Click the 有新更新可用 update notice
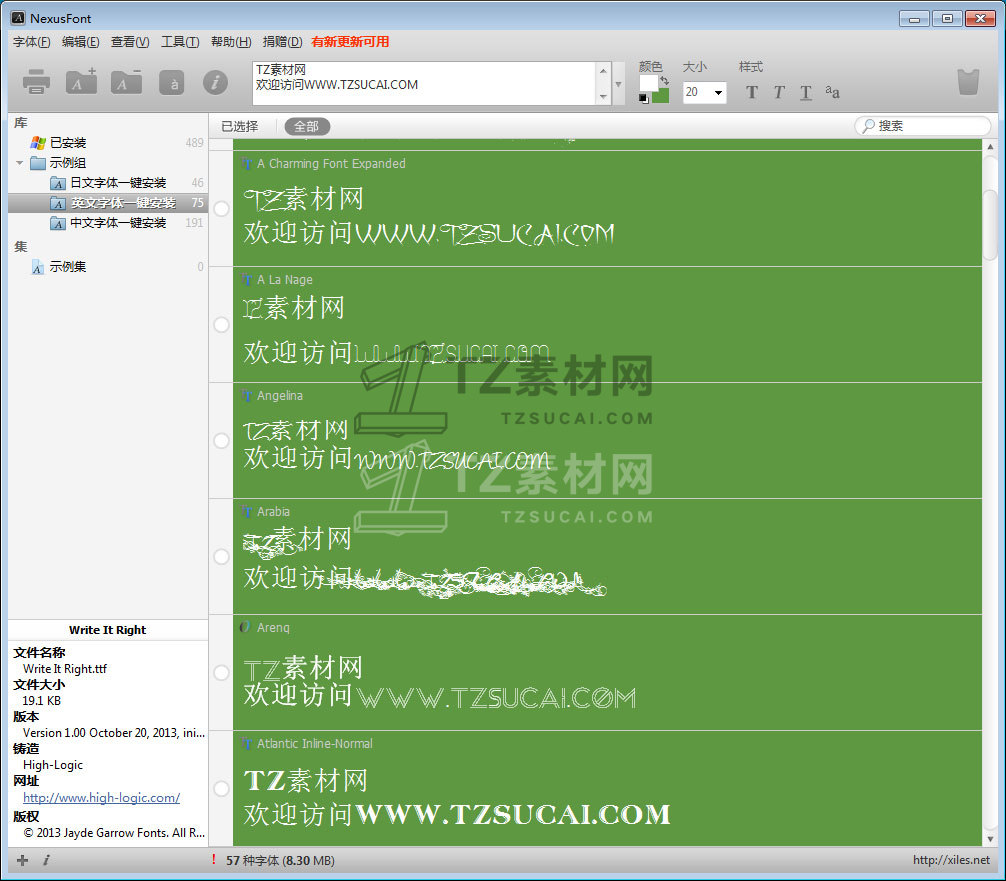 pos(350,42)
